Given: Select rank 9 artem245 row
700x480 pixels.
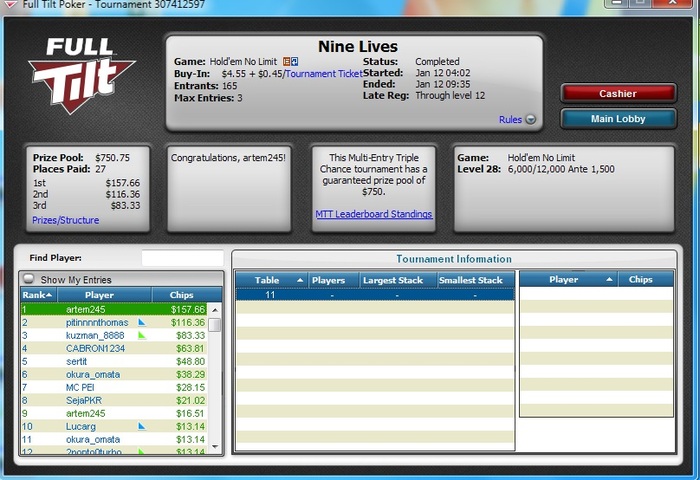Looking at the screenshot, I should pos(114,413).
